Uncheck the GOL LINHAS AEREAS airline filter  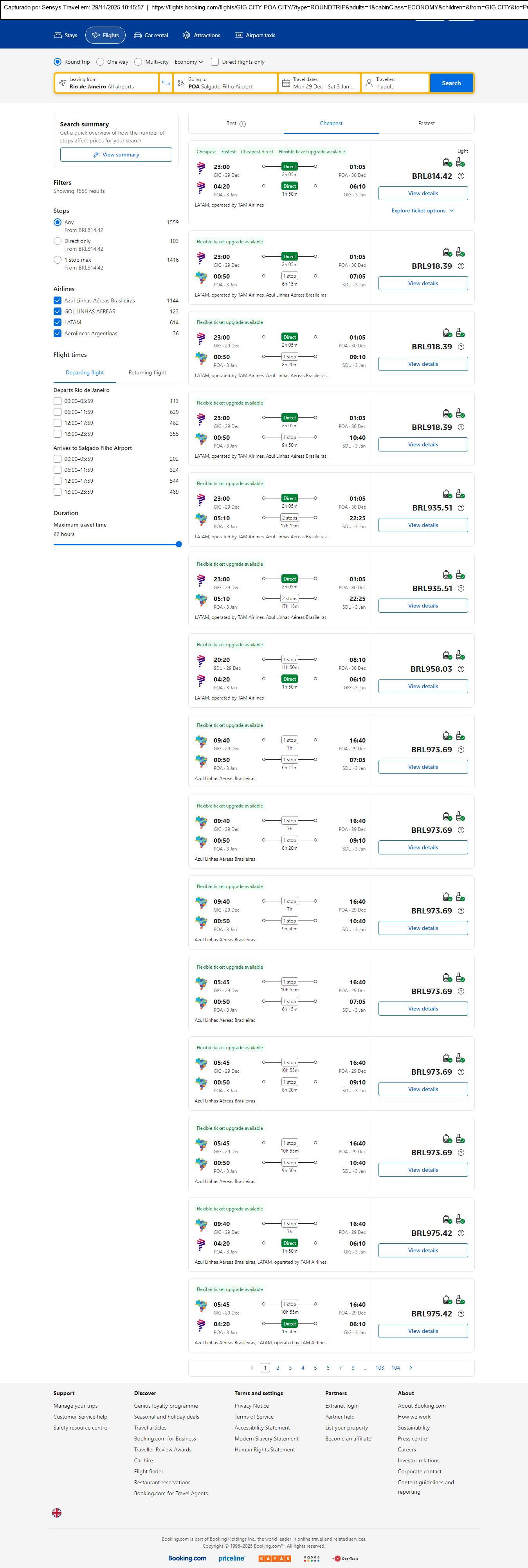point(57,312)
